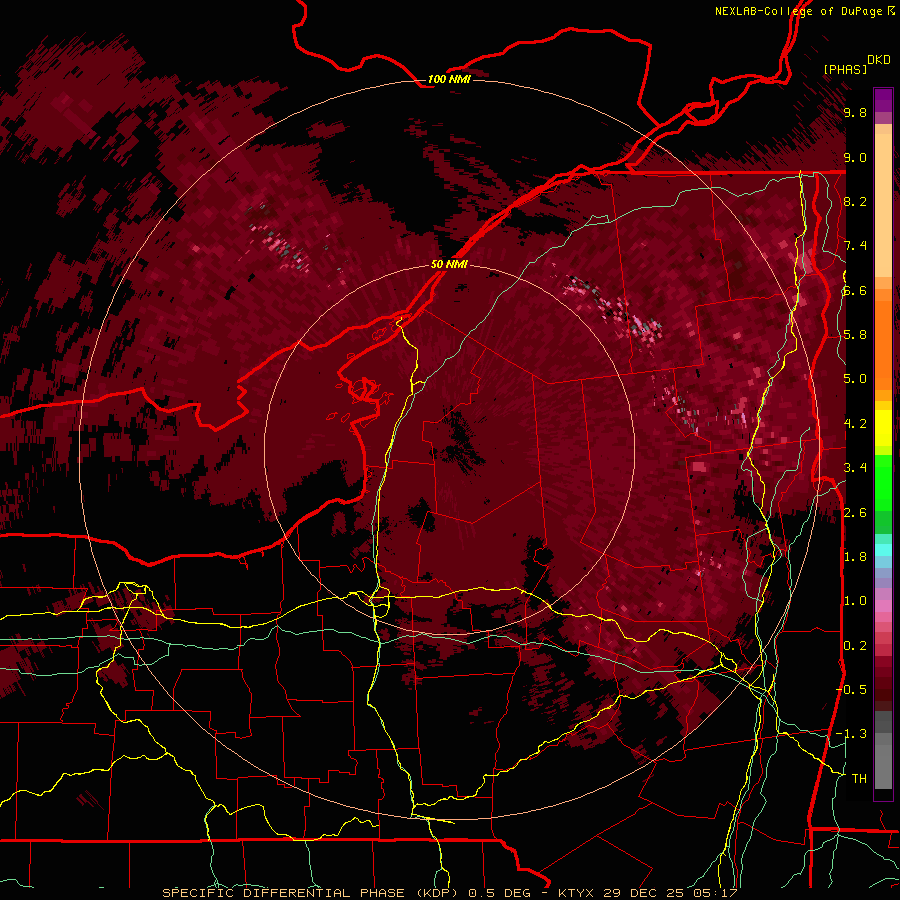The height and width of the screenshot is (900, 900).
Task: Click the 50 NMI range ring label
Action: pyautogui.click(x=449, y=264)
